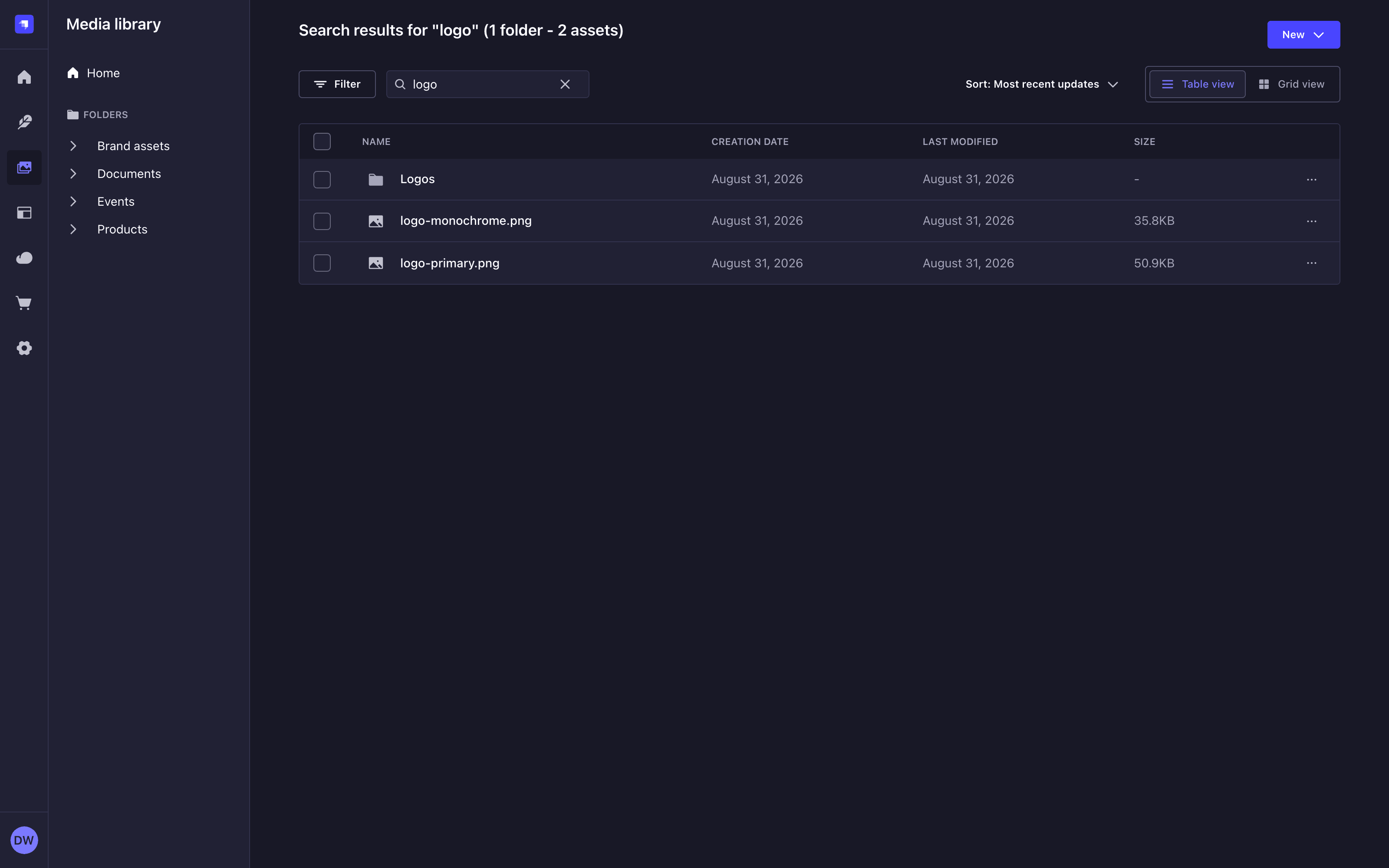
Task: Open Content Manager feather icon
Action: 24,122
